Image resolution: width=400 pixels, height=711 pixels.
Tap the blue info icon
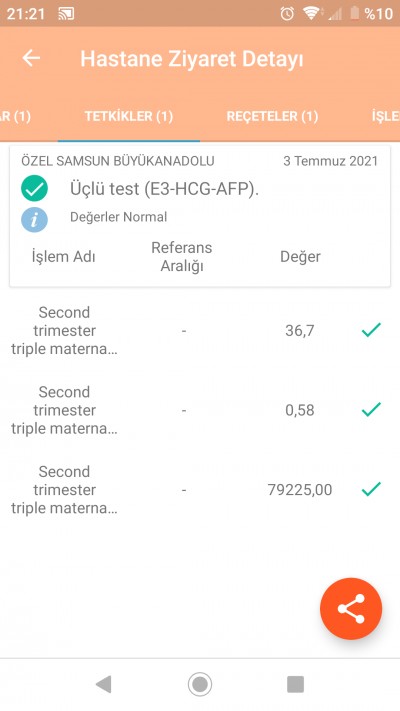34,220
